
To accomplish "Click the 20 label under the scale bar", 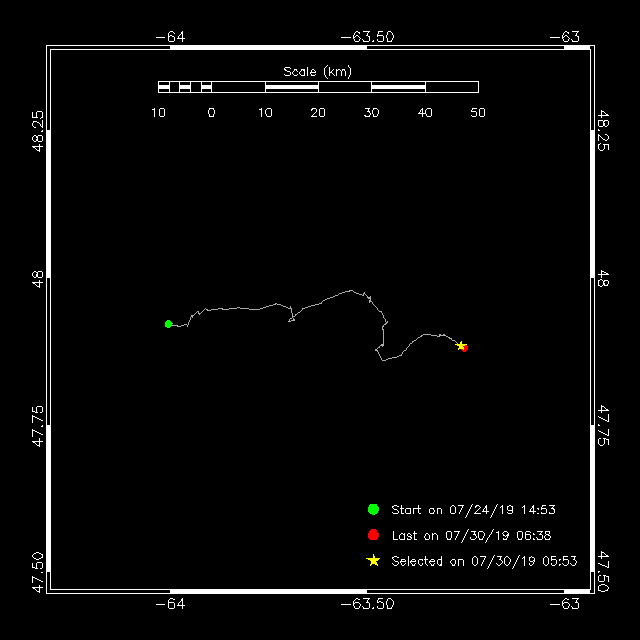I will (x=318, y=113).
